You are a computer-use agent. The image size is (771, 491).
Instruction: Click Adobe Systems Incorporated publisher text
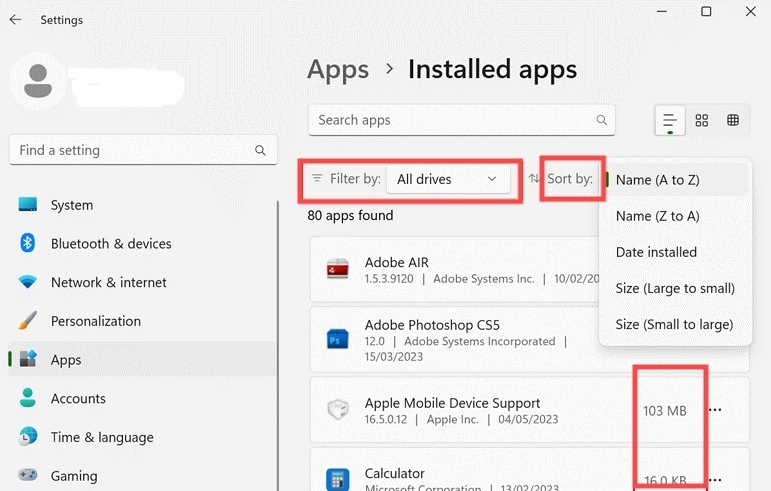479,341
